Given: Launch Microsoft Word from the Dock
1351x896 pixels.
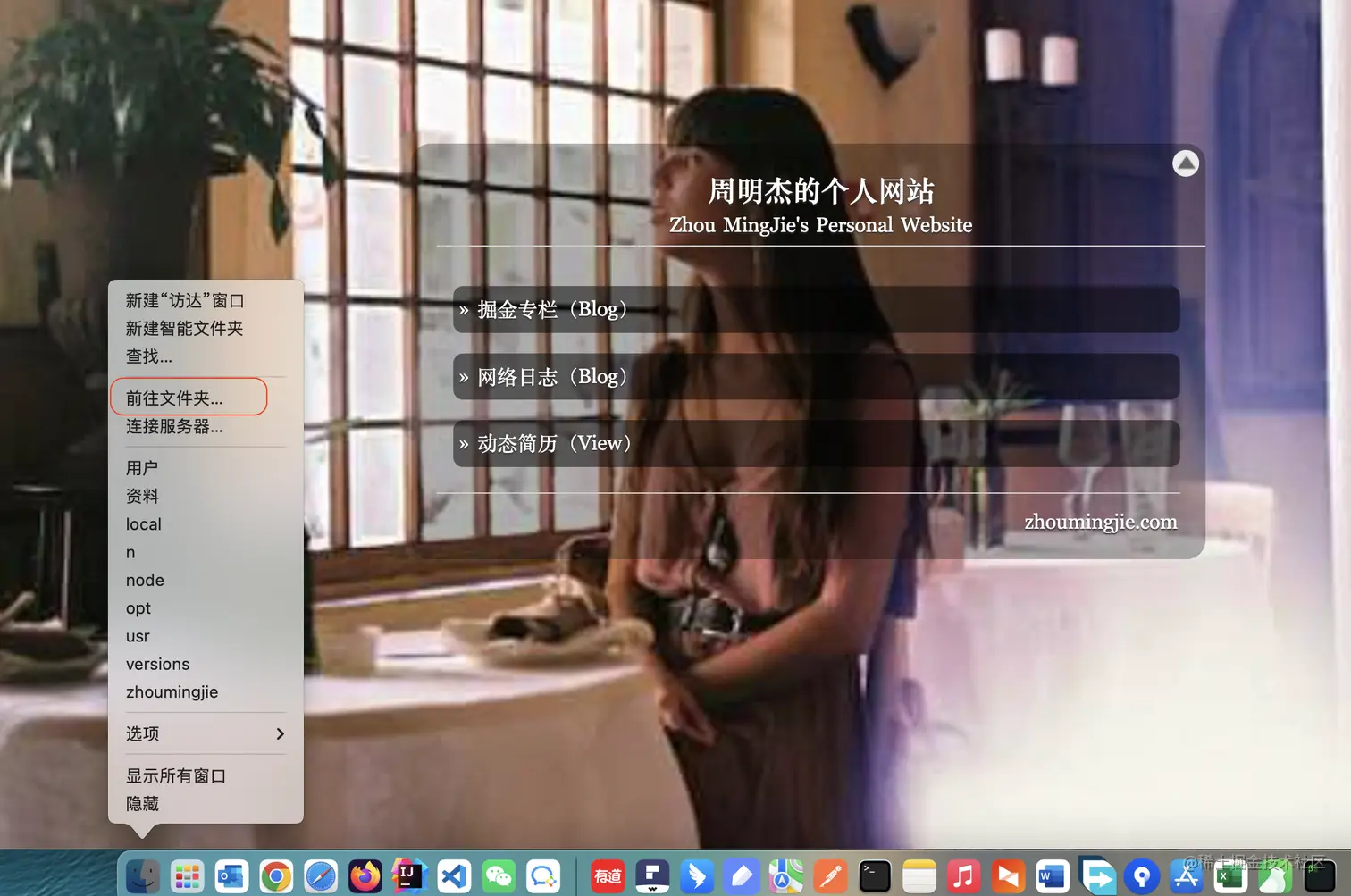Looking at the screenshot, I should coord(1053,876).
